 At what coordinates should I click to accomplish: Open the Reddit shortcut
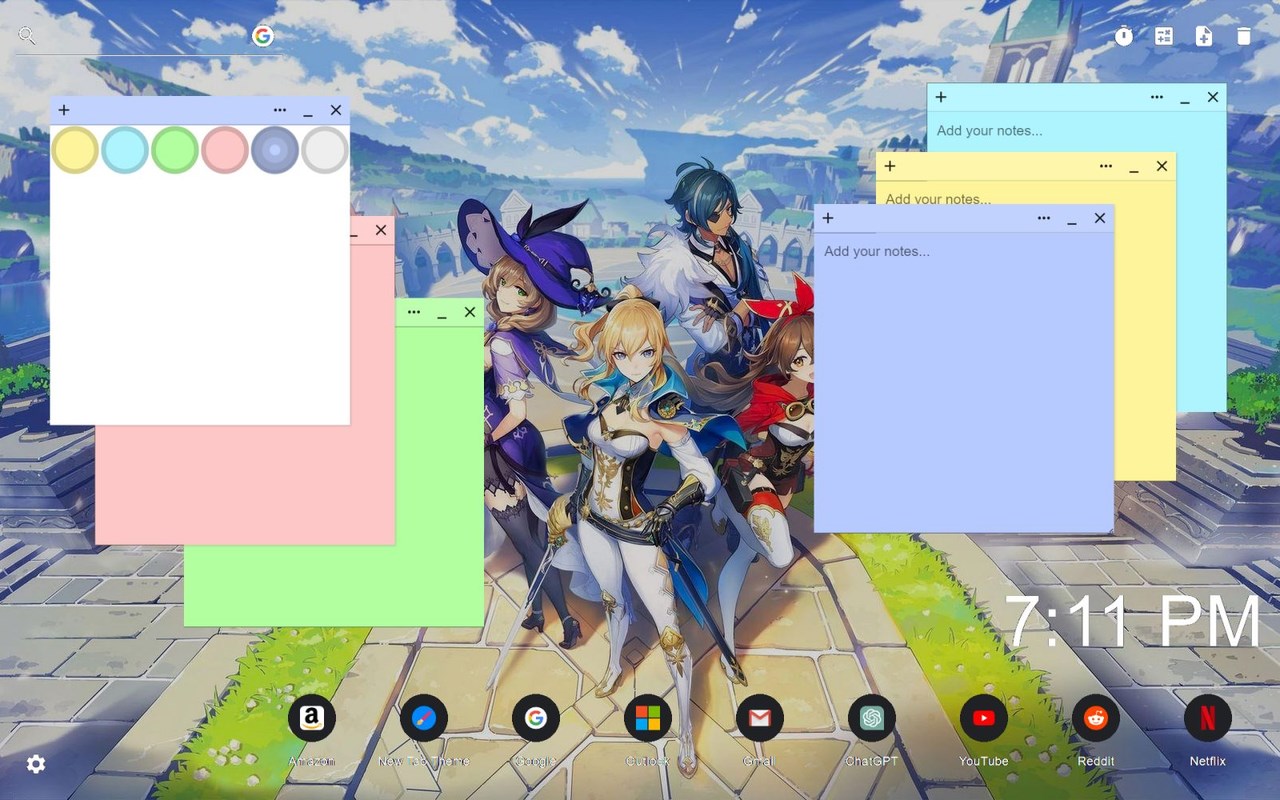click(1096, 718)
